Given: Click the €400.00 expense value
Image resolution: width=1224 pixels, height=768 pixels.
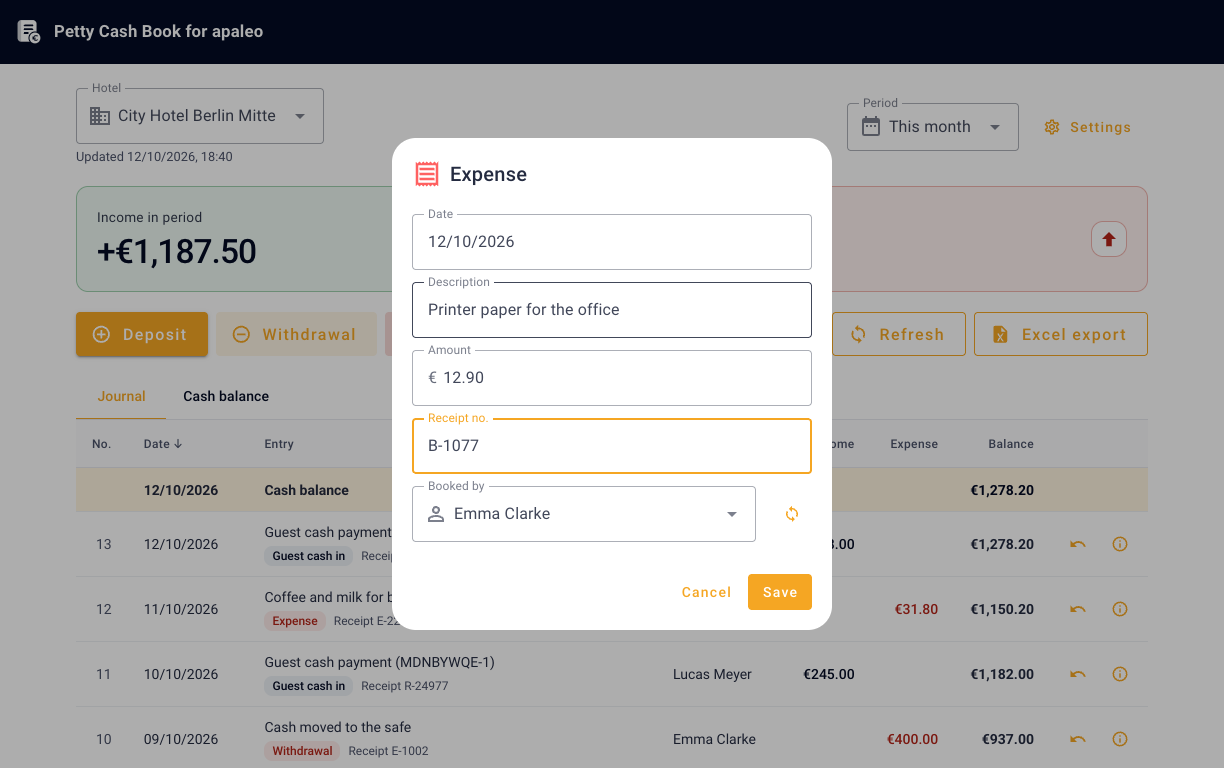Looking at the screenshot, I should click(912, 739).
